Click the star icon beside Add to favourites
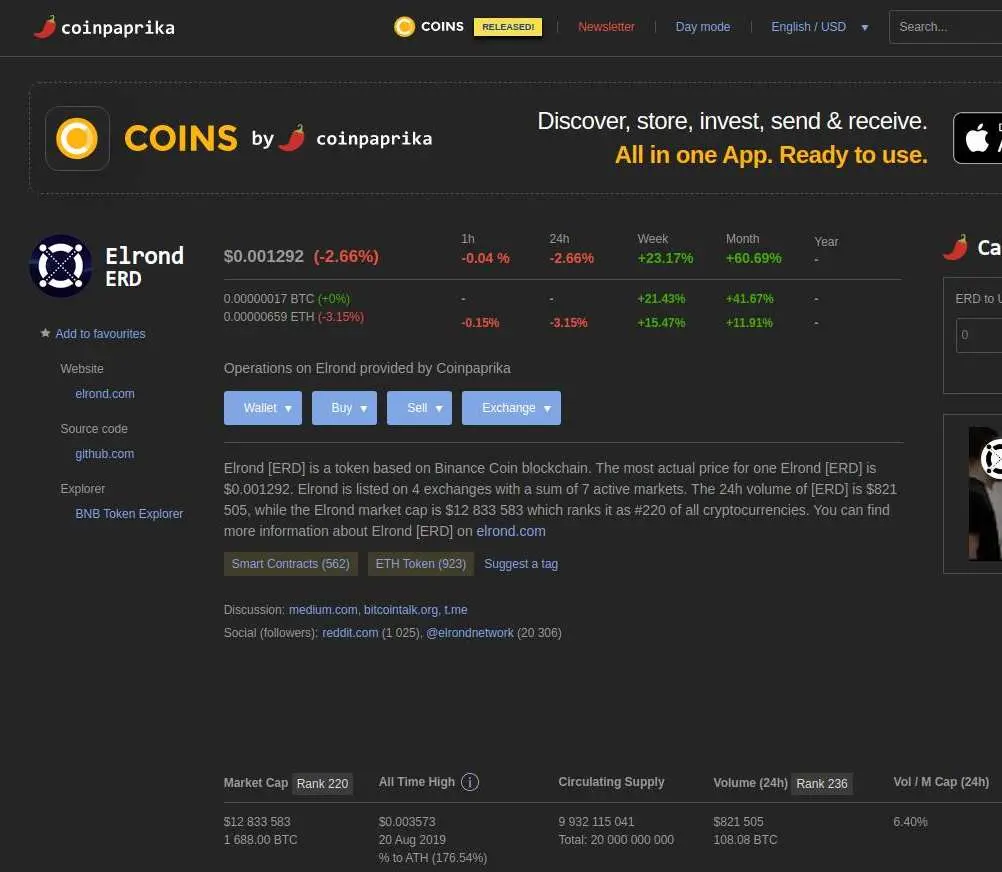 (x=45, y=333)
